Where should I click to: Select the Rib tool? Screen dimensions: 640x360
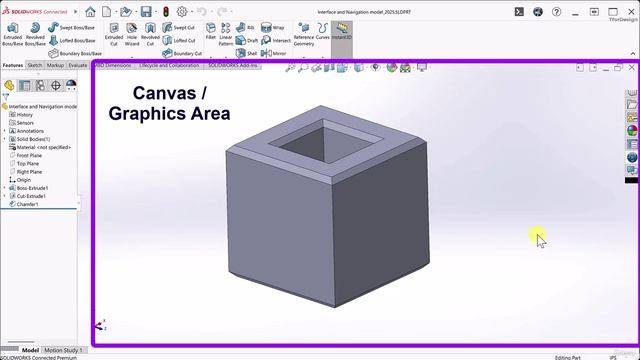click(245, 27)
